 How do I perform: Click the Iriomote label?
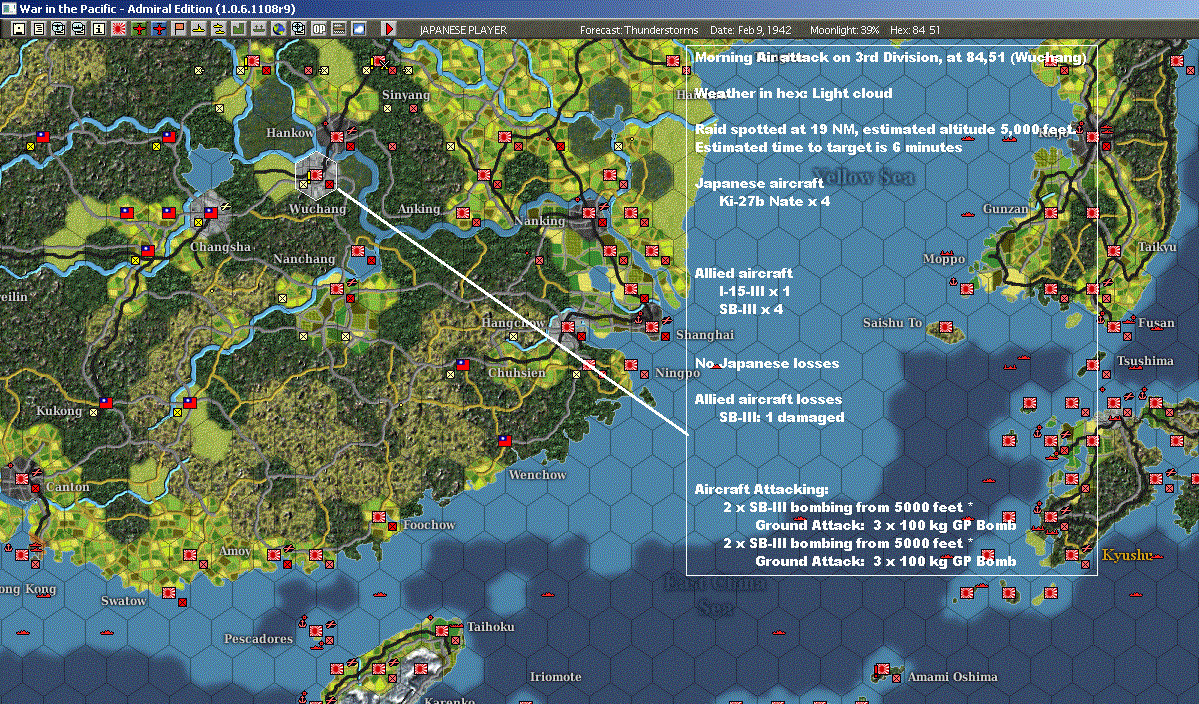[556, 676]
